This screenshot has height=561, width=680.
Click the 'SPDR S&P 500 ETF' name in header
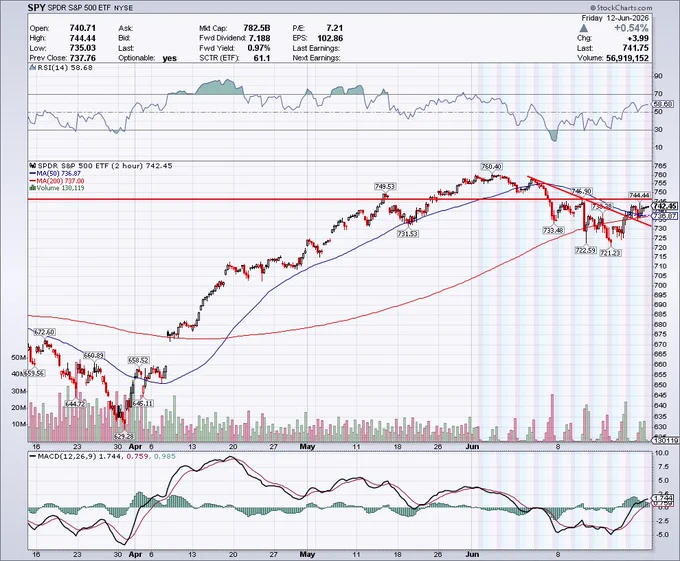79,8
